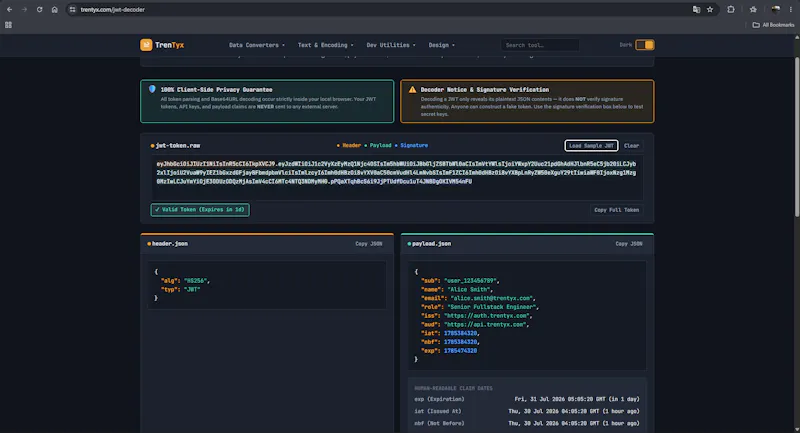Click the Decoder Notice & Signature Verification heading

click(485, 89)
